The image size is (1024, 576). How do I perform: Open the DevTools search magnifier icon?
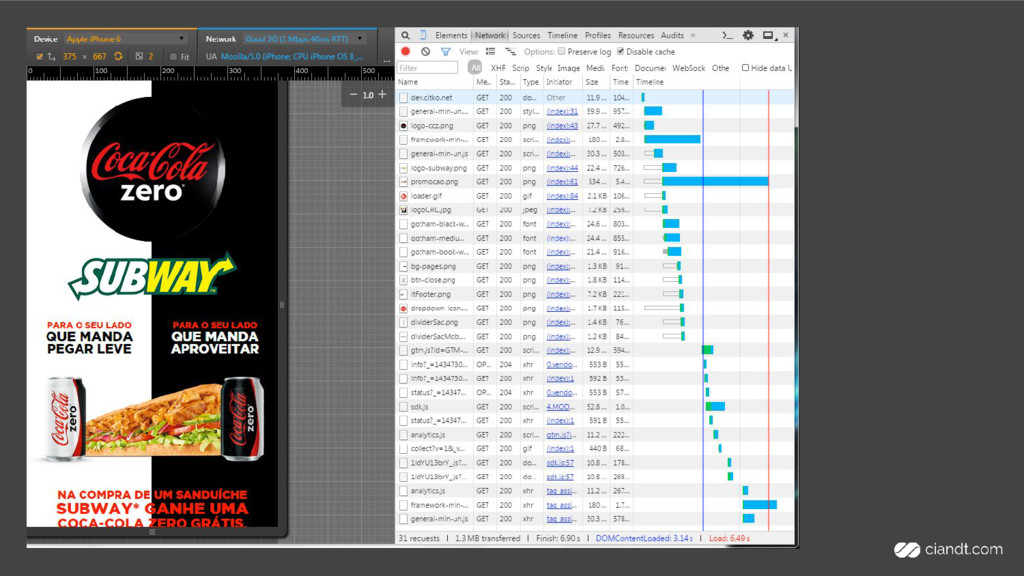406,35
